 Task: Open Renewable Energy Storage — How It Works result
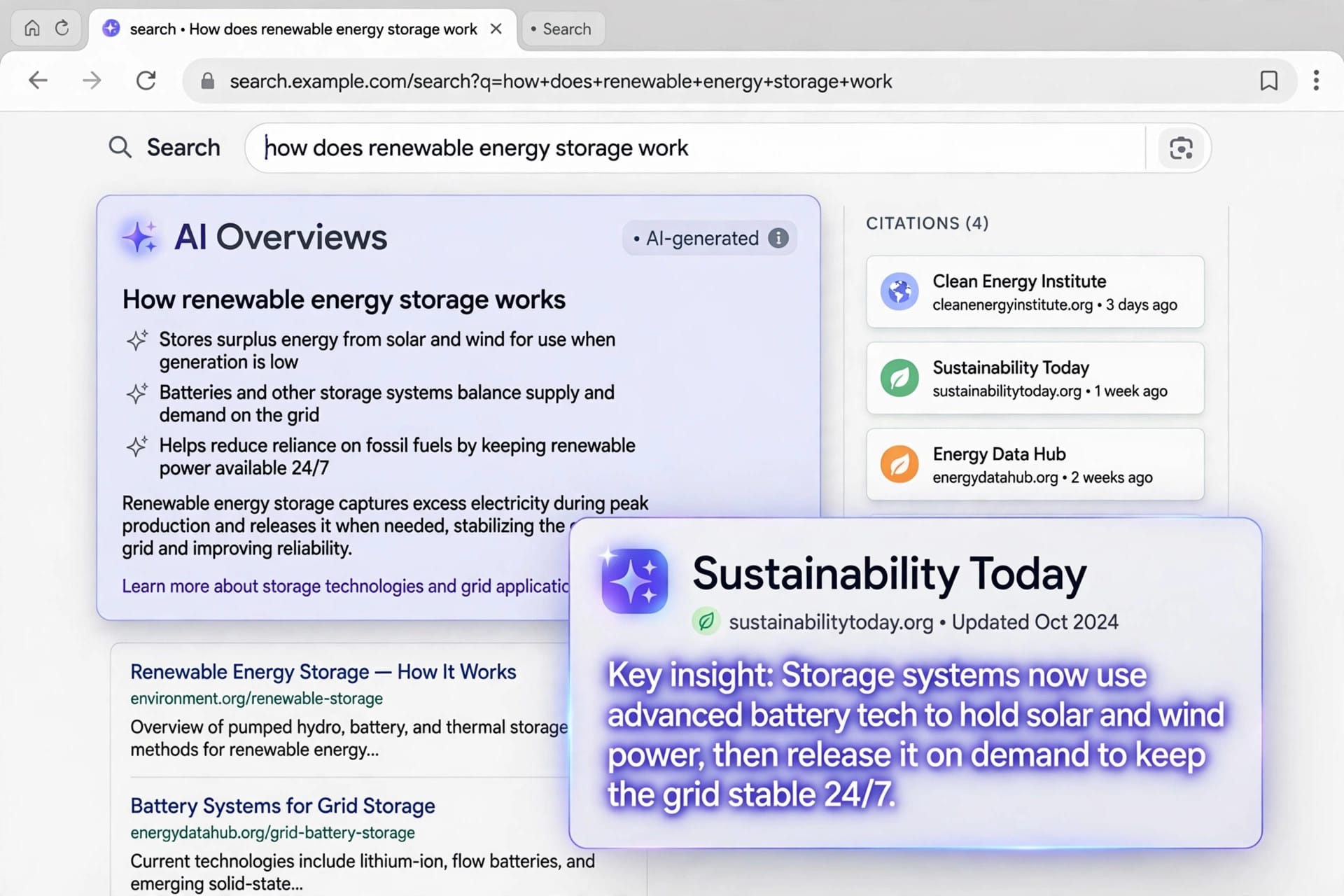(323, 672)
